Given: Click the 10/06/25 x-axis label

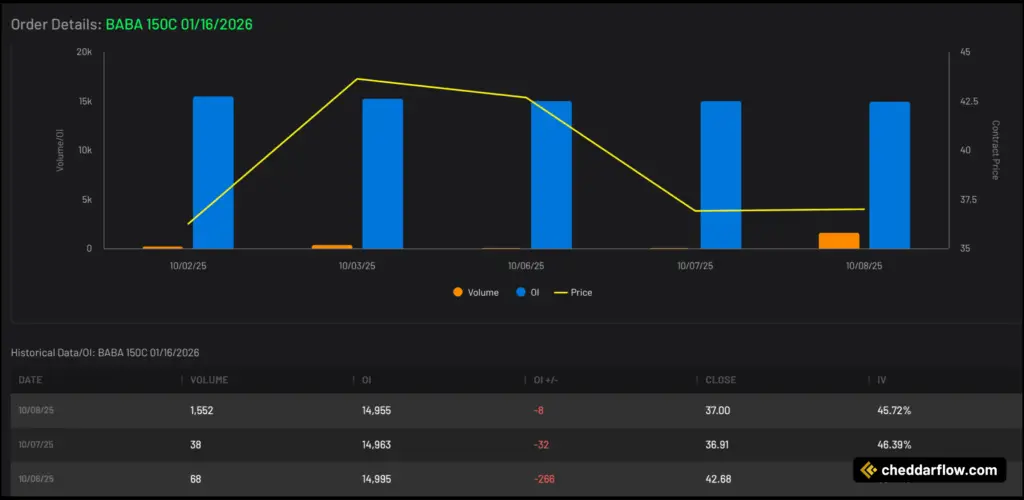Looking at the screenshot, I should pos(526,266).
